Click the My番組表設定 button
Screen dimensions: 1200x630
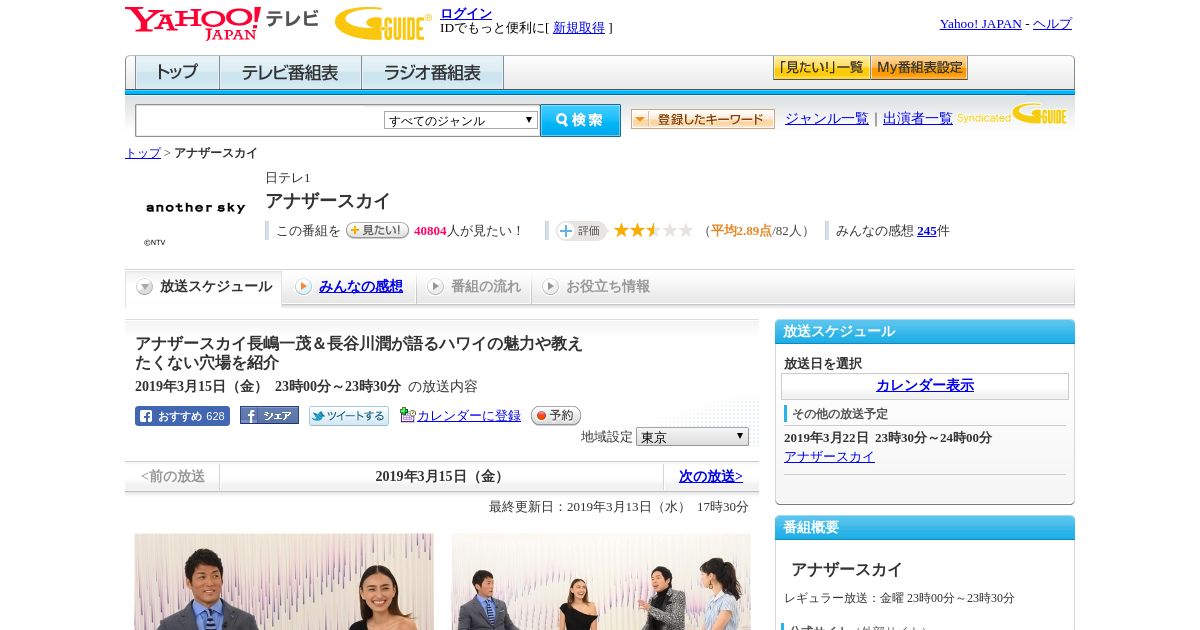click(919, 68)
